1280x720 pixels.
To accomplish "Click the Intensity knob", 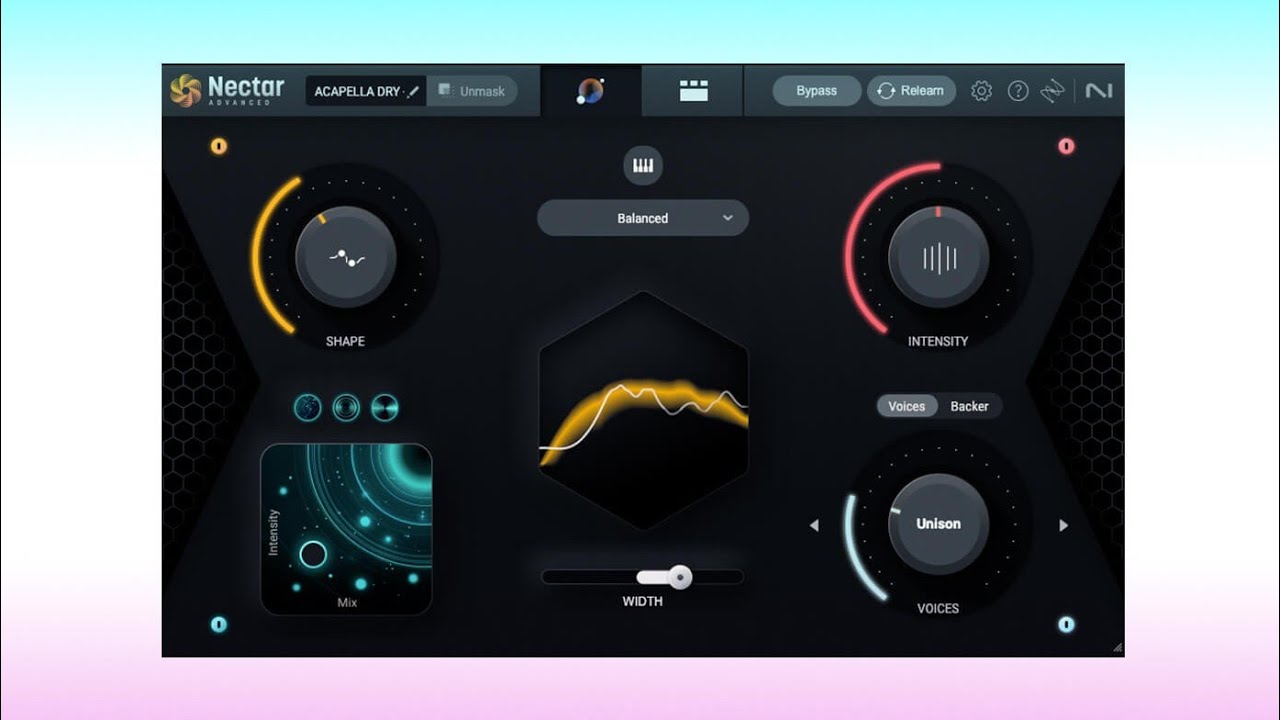I will (939, 257).
